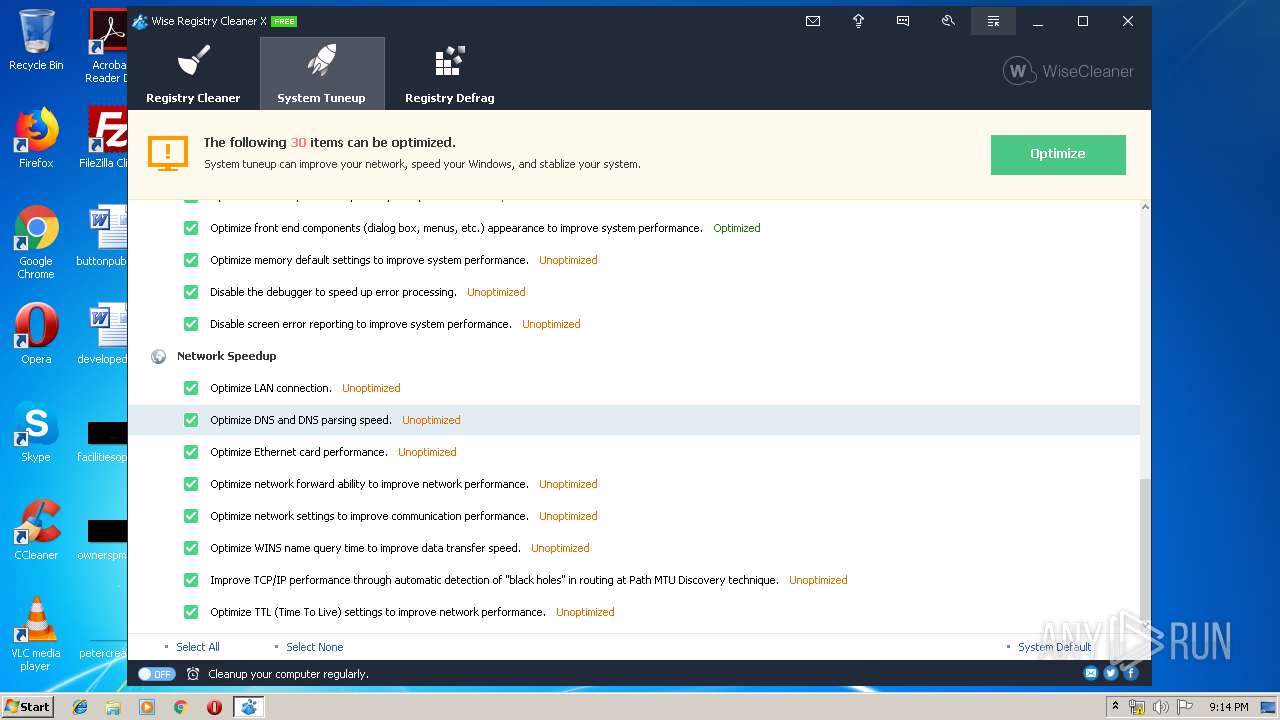Open Firefox desktop shortcut
The image size is (1280, 720).
point(36,138)
